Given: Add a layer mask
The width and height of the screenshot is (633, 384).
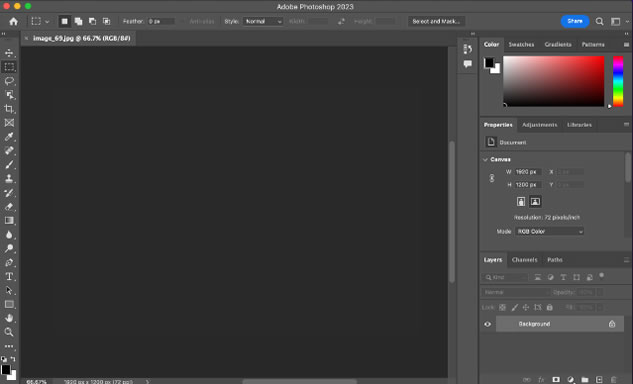Looking at the screenshot, I should pos(556,380).
